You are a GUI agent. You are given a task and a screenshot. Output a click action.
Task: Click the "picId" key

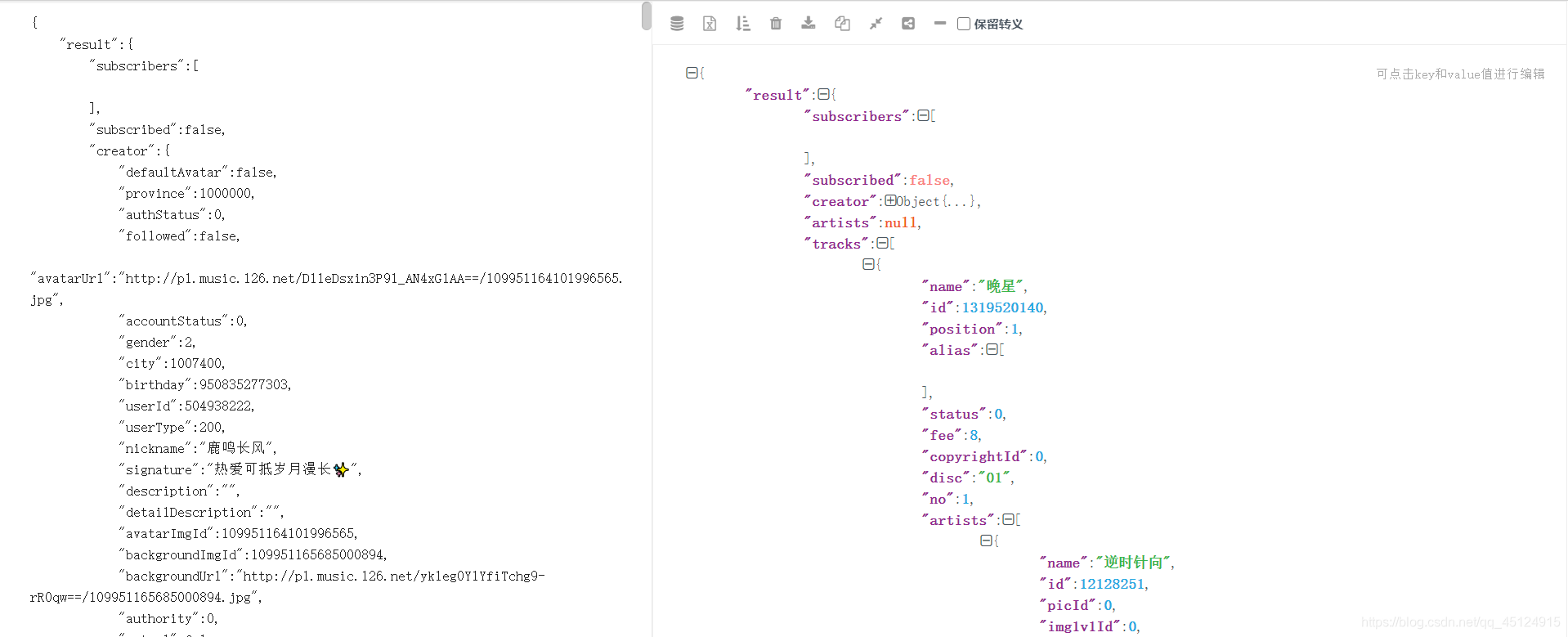coord(1068,605)
